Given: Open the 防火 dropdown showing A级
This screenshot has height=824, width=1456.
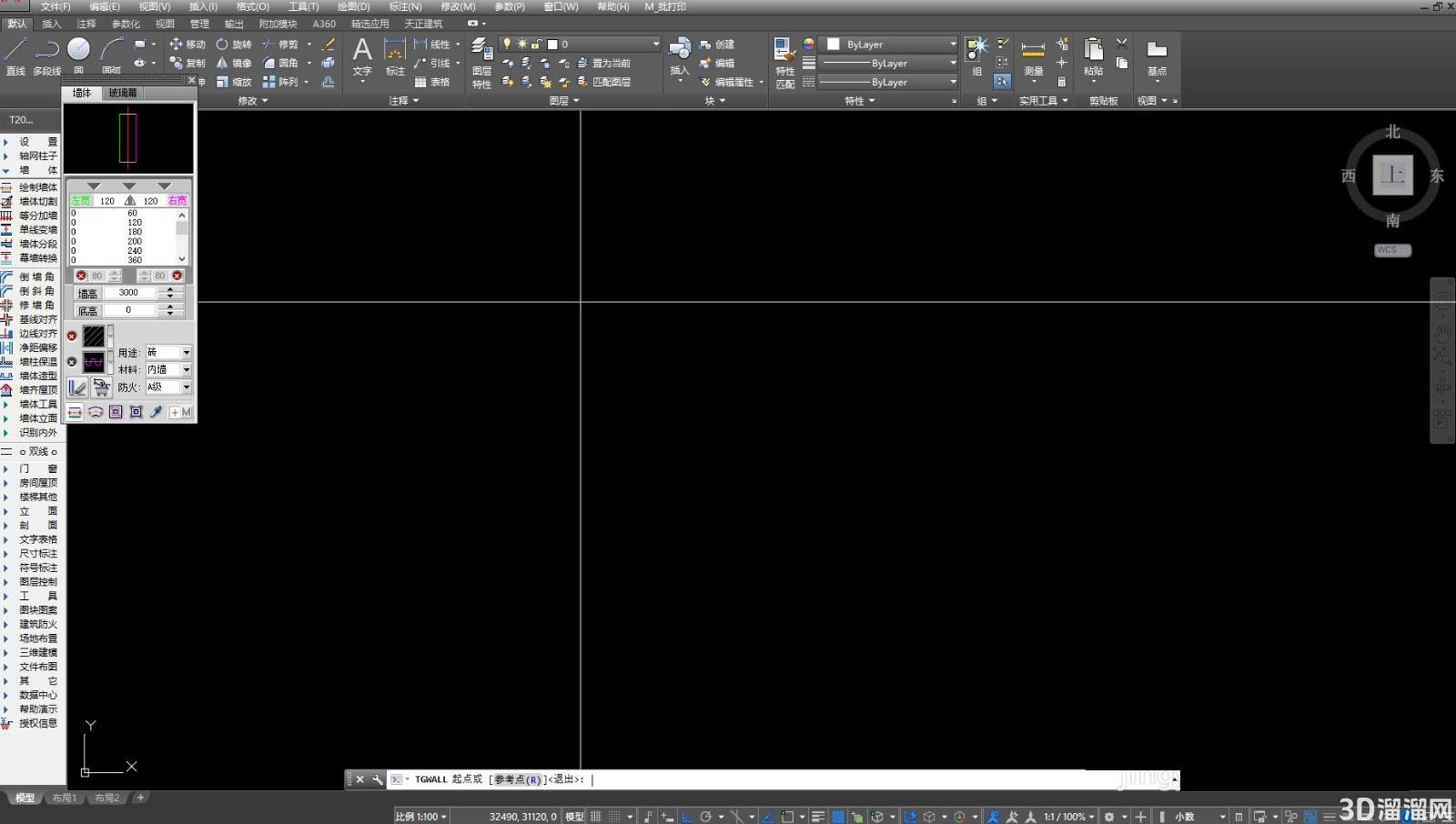Looking at the screenshot, I should click(x=168, y=387).
